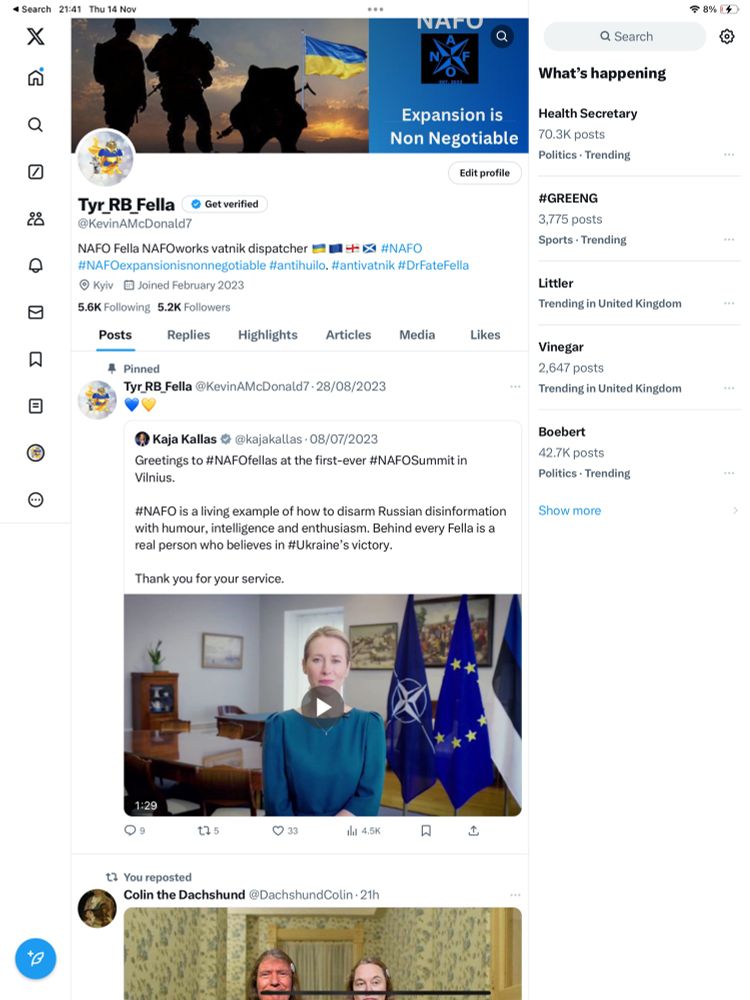Switch to the Replies tab
Screen dimensions: 750x1000
point(188,335)
